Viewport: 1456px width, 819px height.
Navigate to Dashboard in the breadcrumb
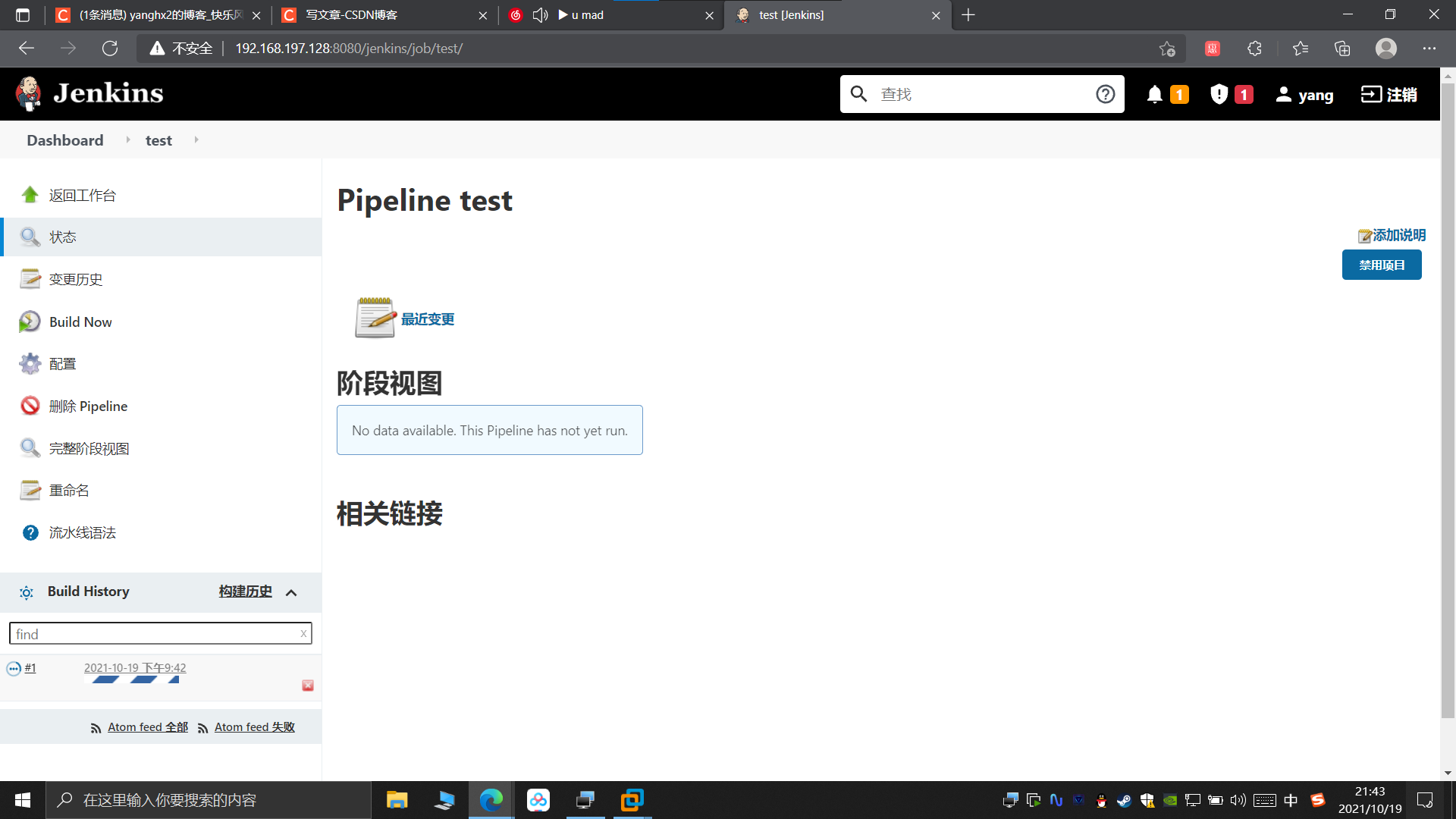[x=64, y=140]
